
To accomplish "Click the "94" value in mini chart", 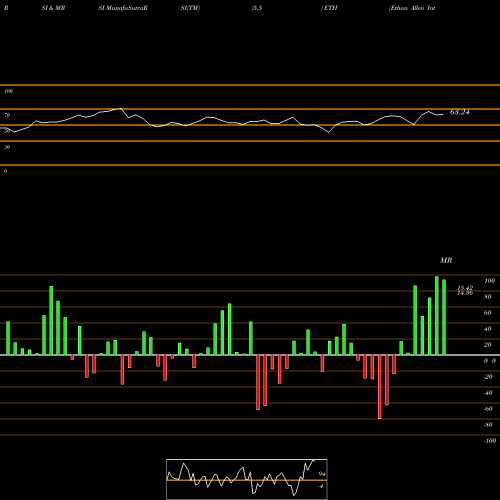I will click(x=322, y=474).
